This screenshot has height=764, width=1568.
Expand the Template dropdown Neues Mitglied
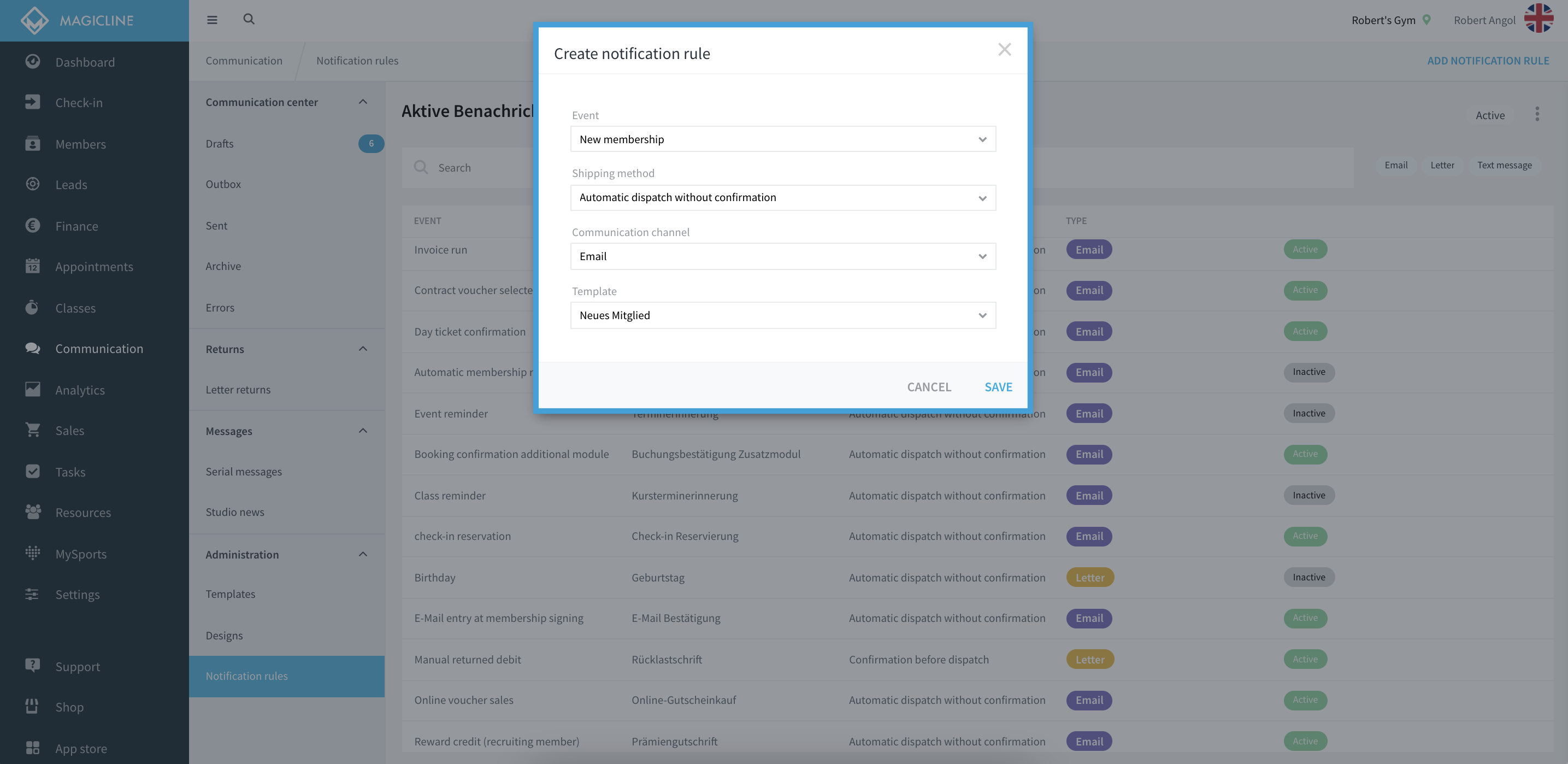783,315
